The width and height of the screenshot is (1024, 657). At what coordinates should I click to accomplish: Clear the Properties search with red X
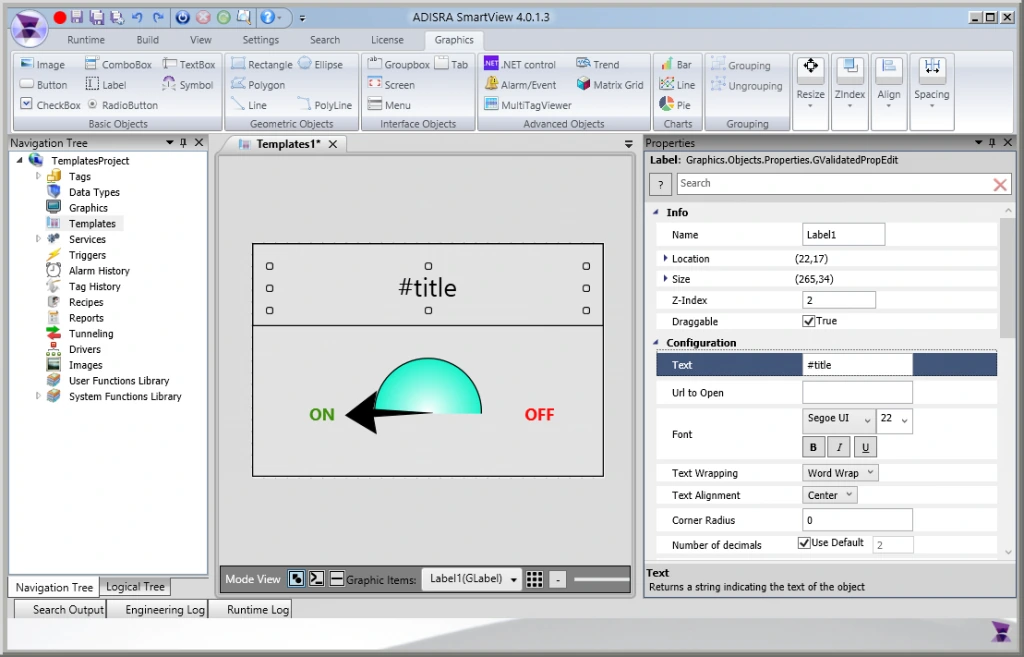pyautogui.click(x=1000, y=185)
